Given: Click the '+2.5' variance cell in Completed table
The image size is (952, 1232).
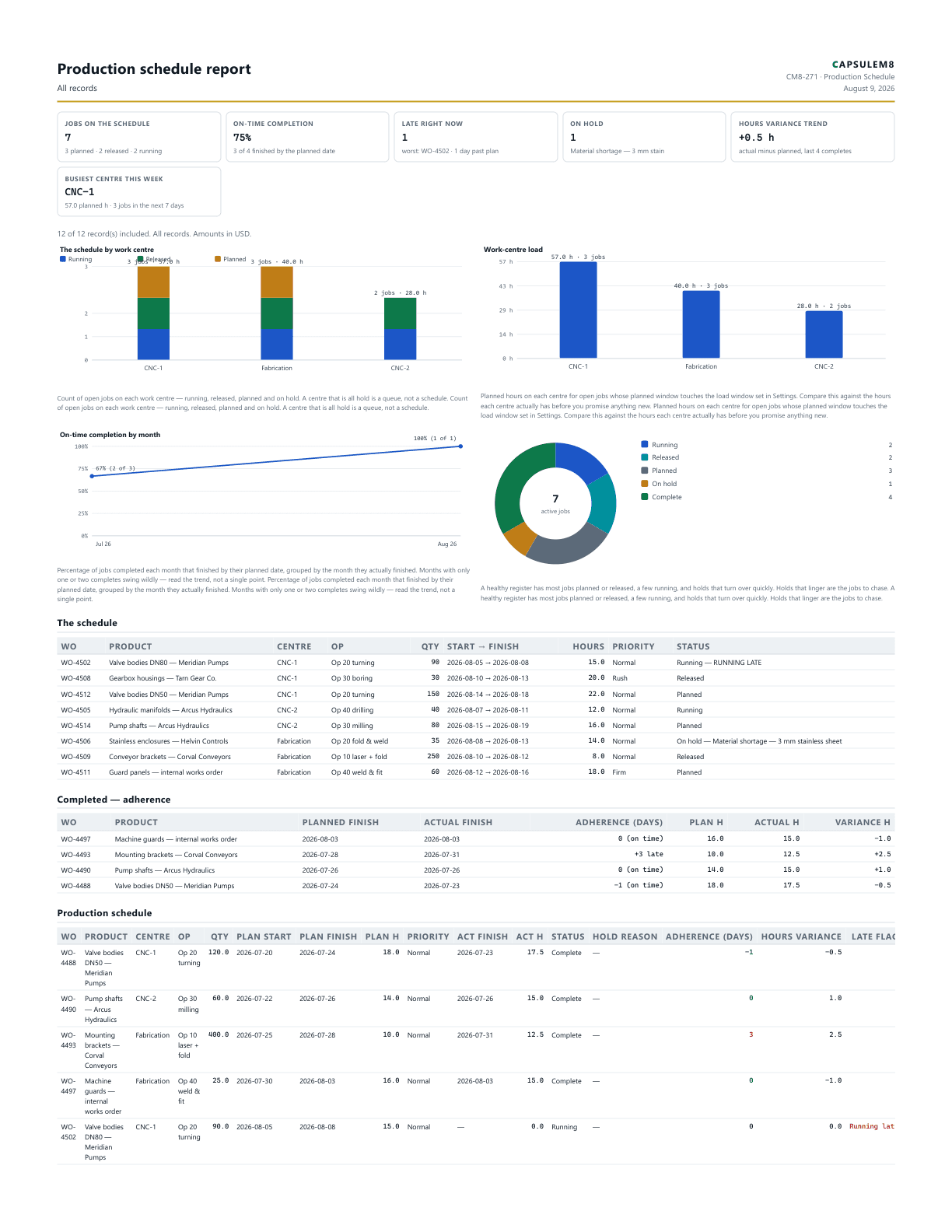Looking at the screenshot, I should pyautogui.click(x=882, y=854).
